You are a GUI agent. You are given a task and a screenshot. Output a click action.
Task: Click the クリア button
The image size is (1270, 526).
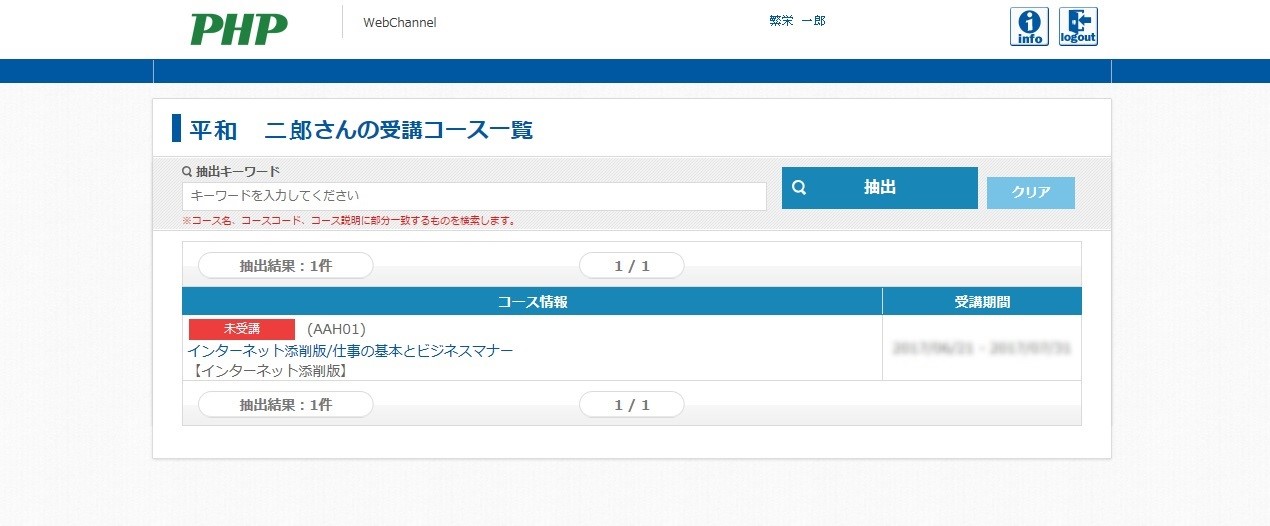click(1031, 193)
